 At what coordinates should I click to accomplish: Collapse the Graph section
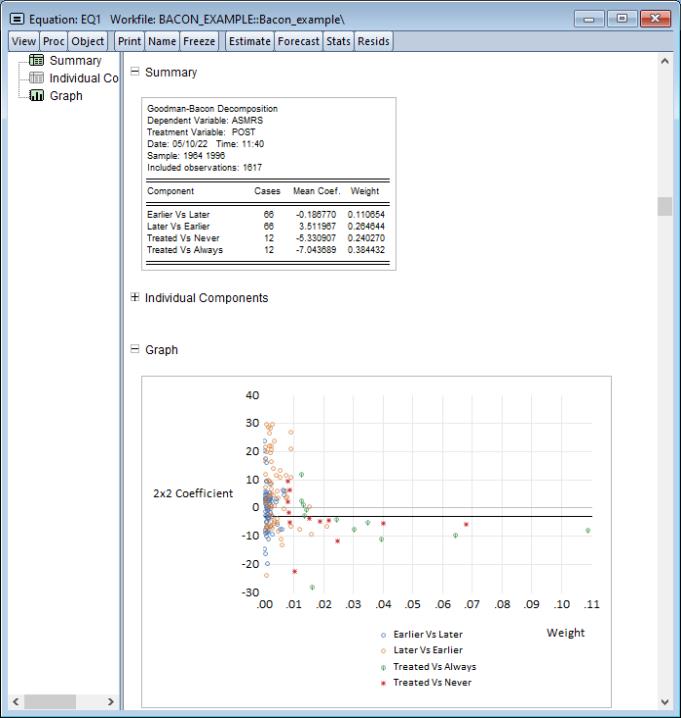135,350
